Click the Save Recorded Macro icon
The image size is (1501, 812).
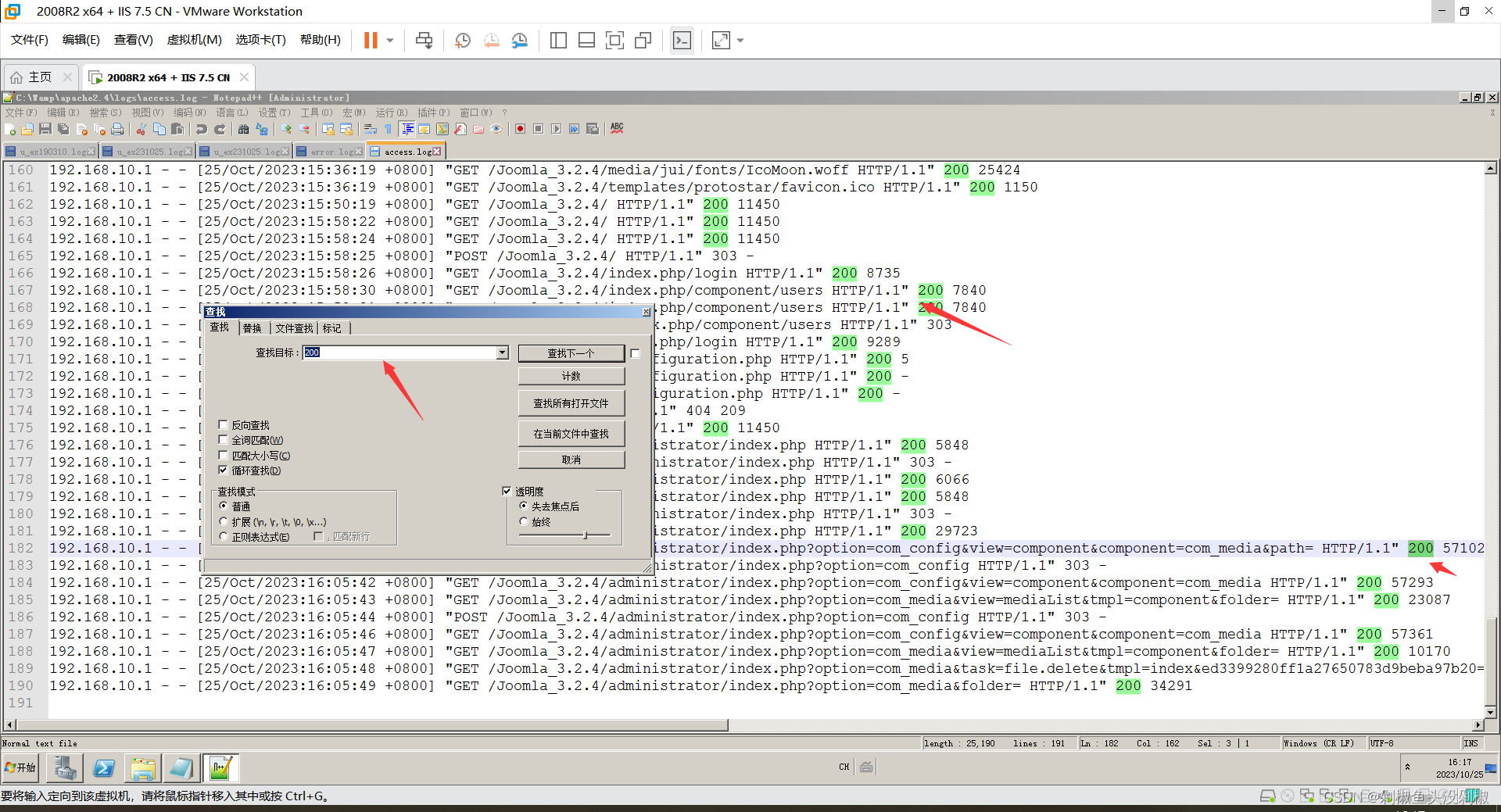click(x=593, y=129)
